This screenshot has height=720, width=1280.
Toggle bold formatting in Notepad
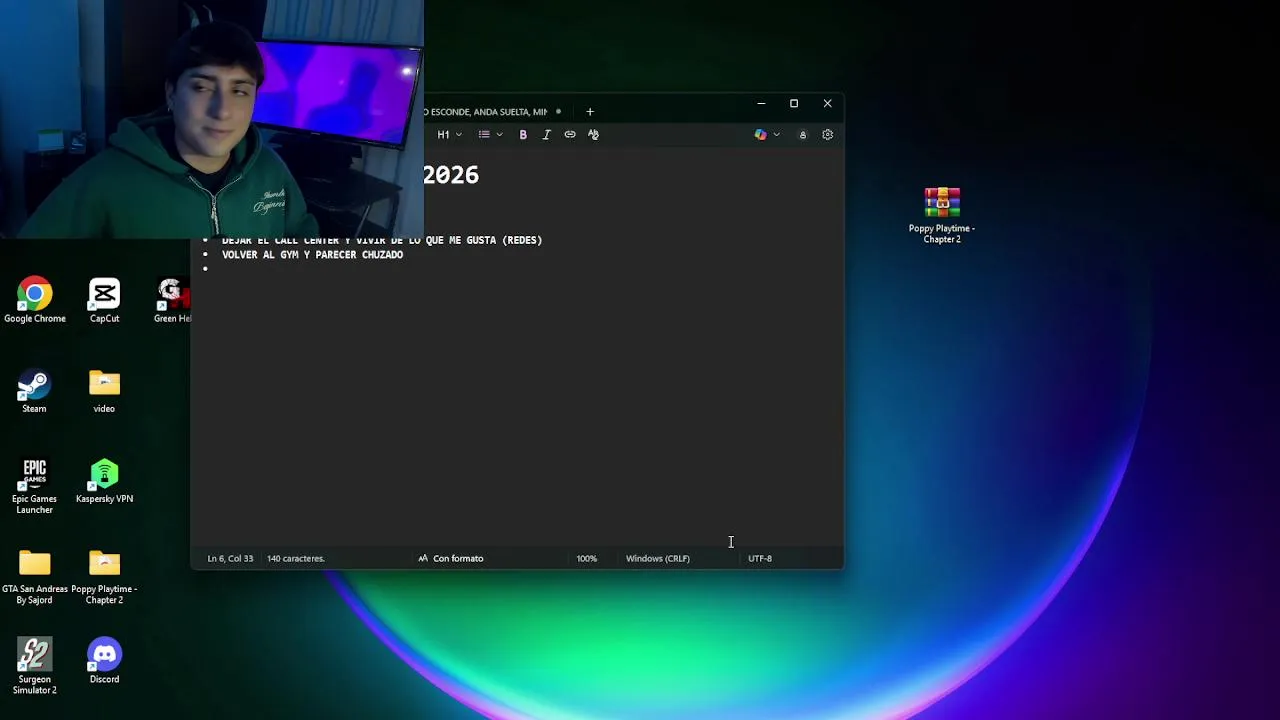coord(523,135)
